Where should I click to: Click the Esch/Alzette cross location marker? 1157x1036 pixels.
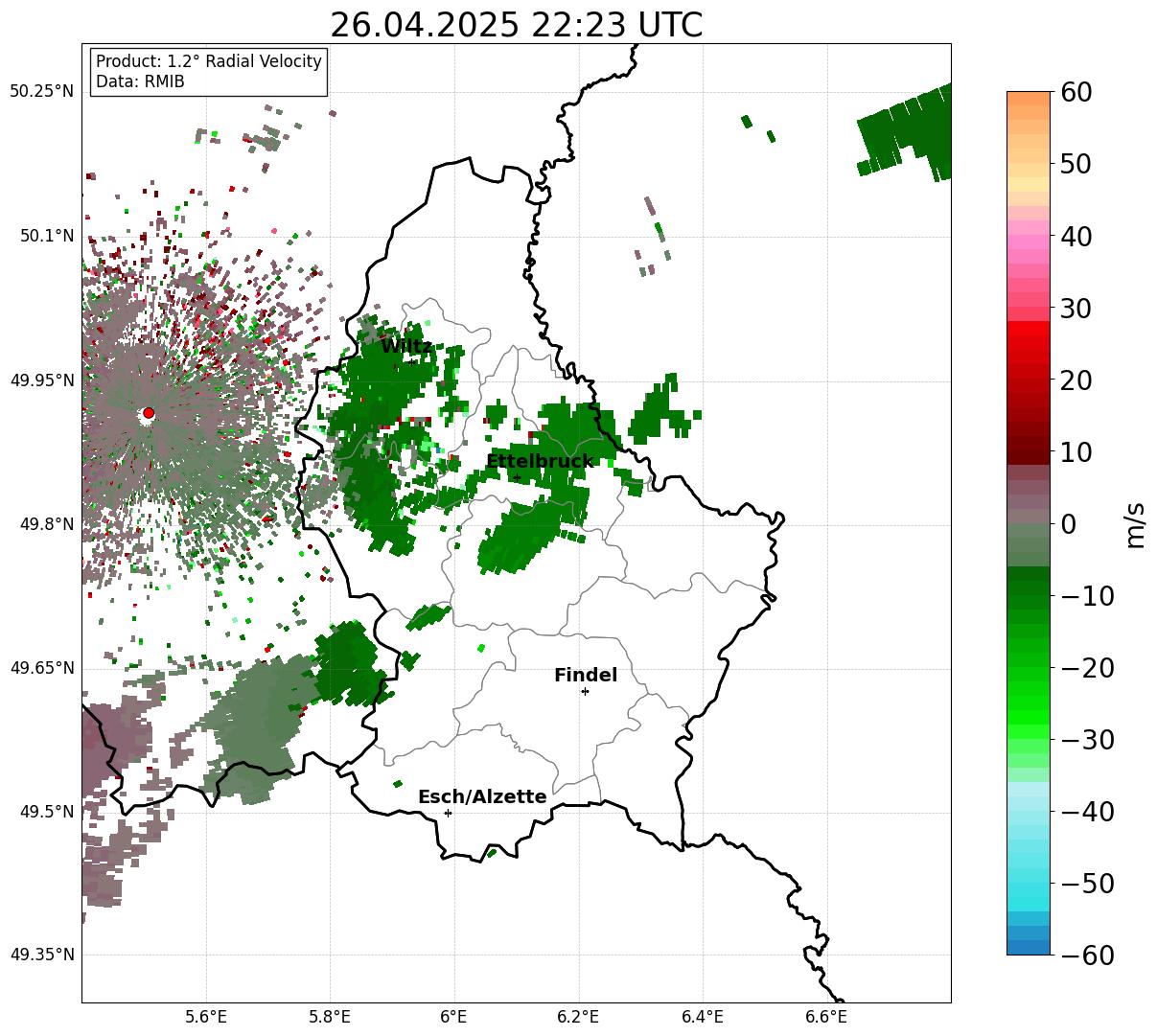pos(448,813)
